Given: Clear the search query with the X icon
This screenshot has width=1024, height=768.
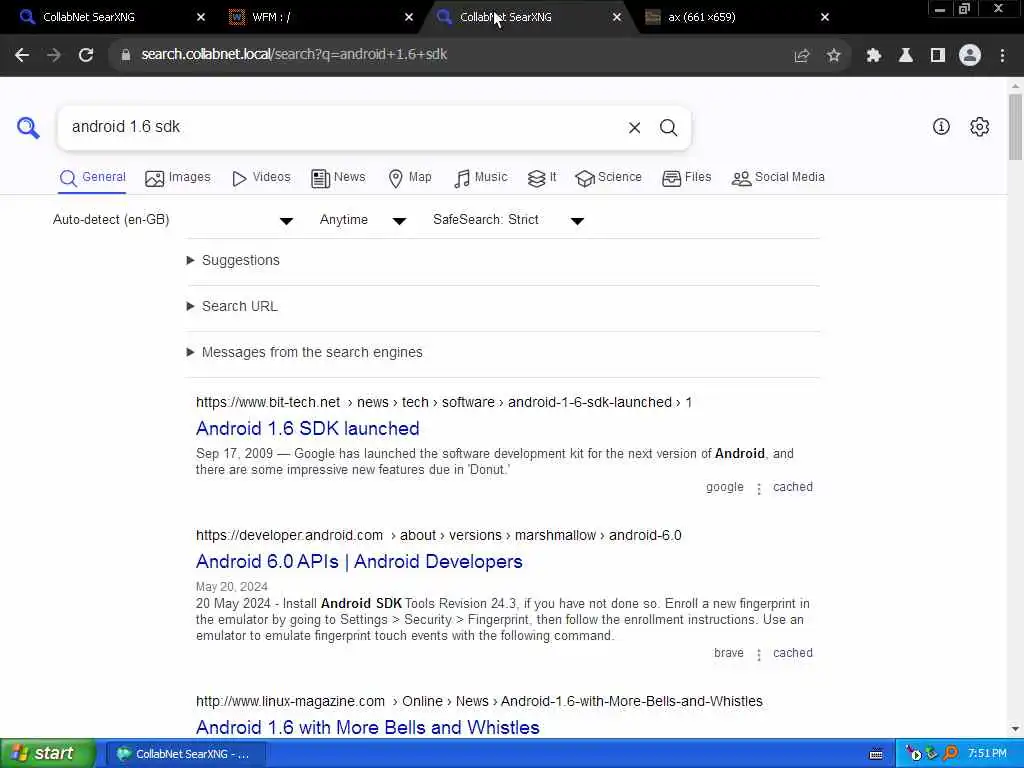Looking at the screenshot, I should [x=634, y=128].
